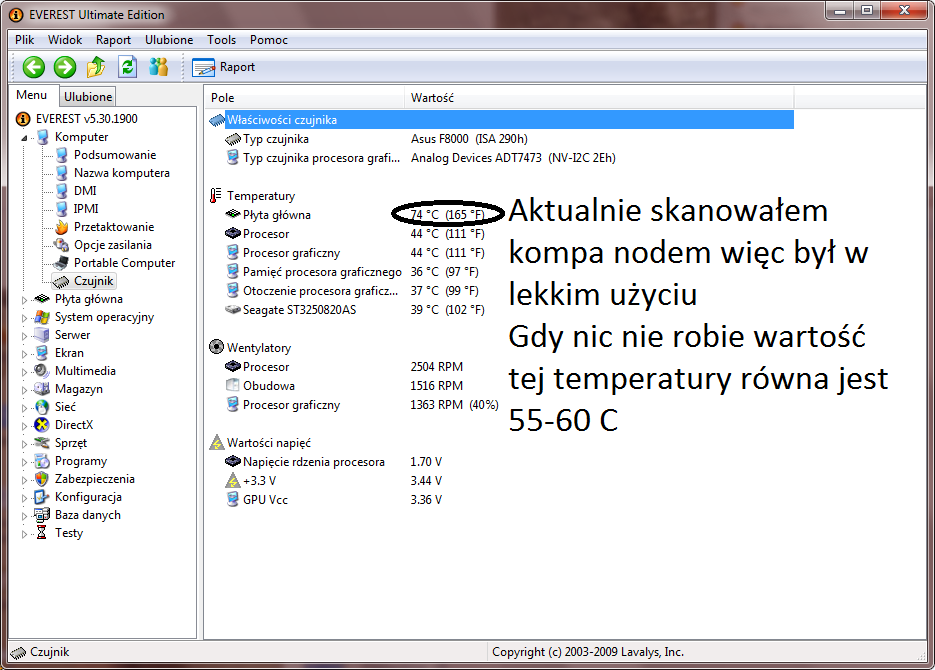Select Pamięć procesora graficznego row
The height and width of the screenshot is (670, 935).
(x=500, y=272)
